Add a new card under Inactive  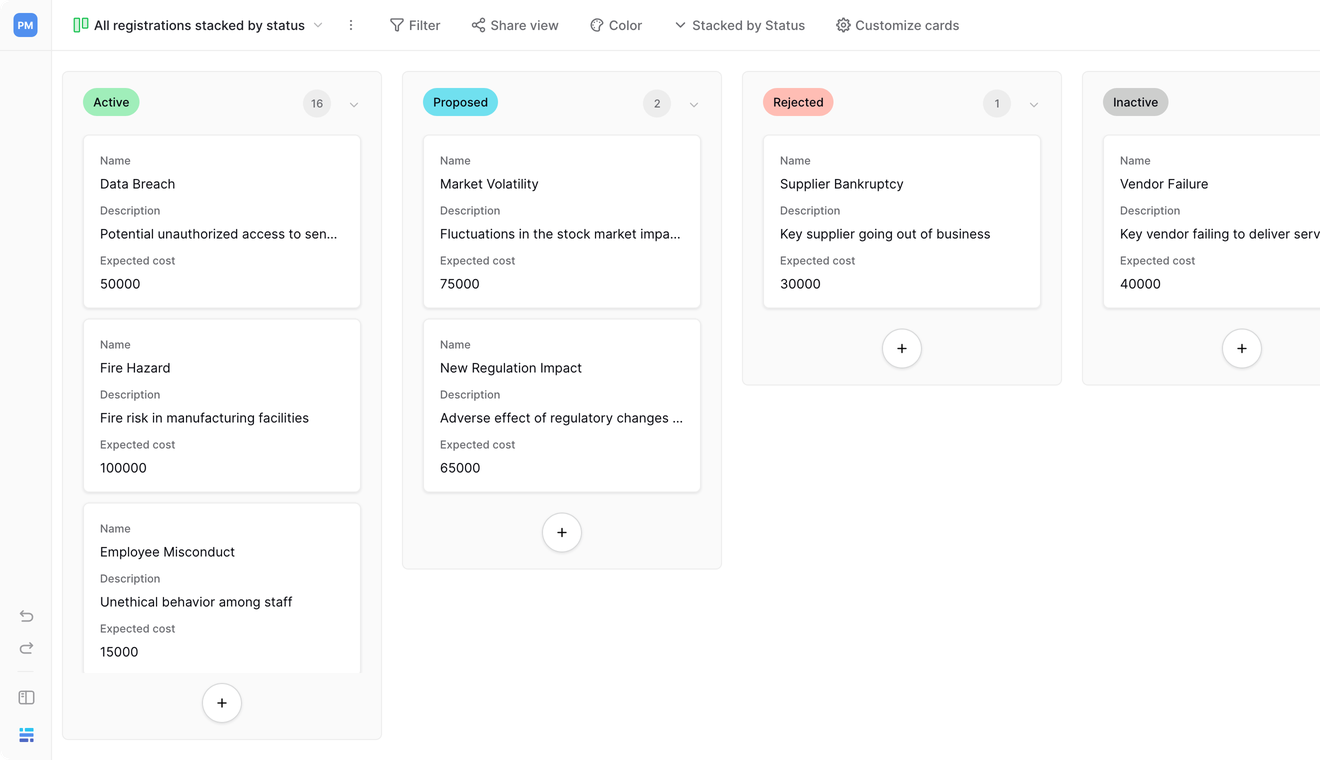pos(1242,349)
